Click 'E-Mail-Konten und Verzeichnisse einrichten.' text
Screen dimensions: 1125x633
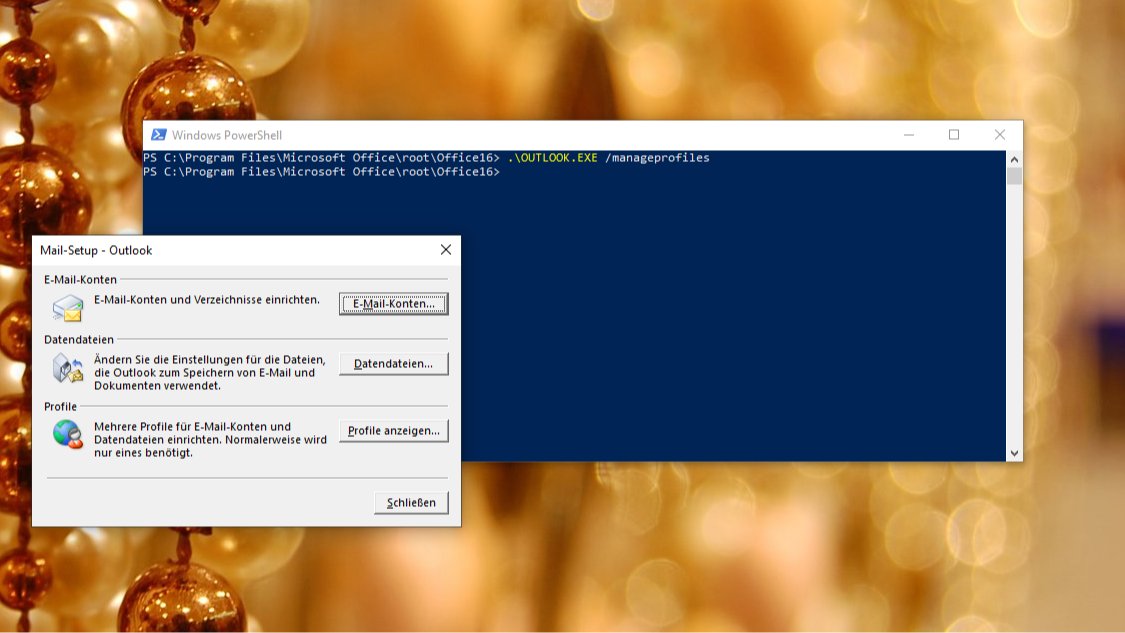click(x=207, y=299)
